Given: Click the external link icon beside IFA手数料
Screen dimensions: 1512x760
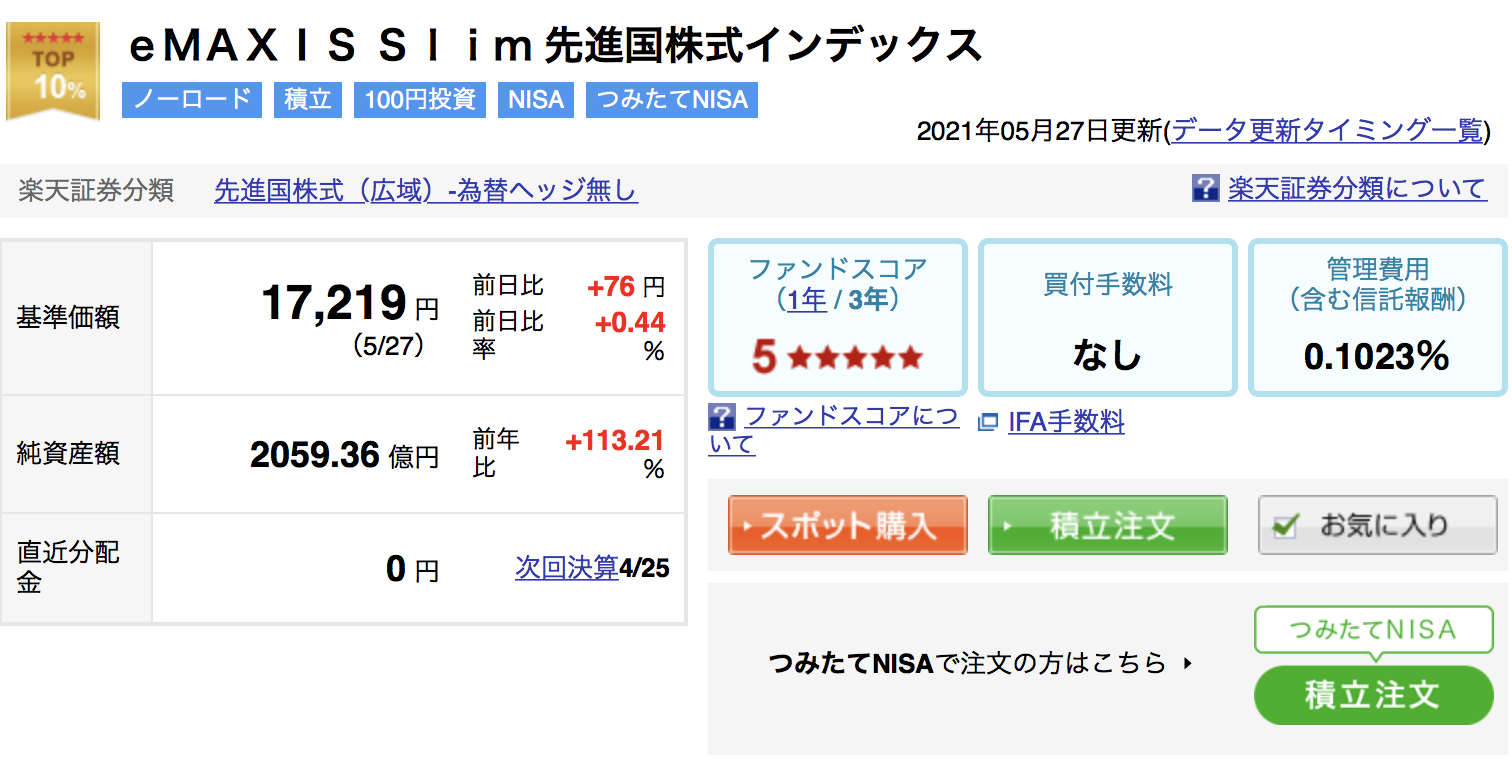Looking at the screenshot, I should click(x=988, y=422).
